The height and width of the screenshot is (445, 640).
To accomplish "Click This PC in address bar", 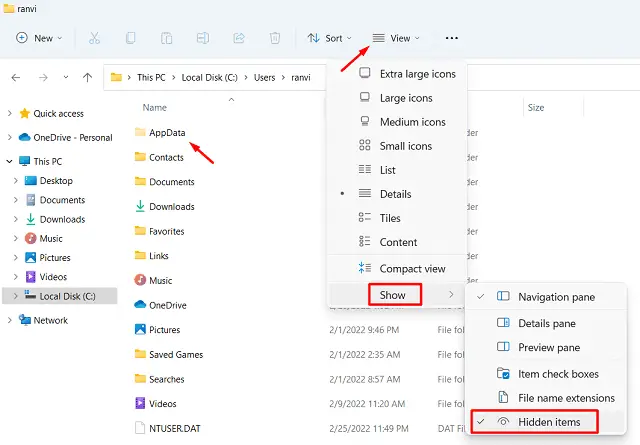I will [x=151, y=77].
